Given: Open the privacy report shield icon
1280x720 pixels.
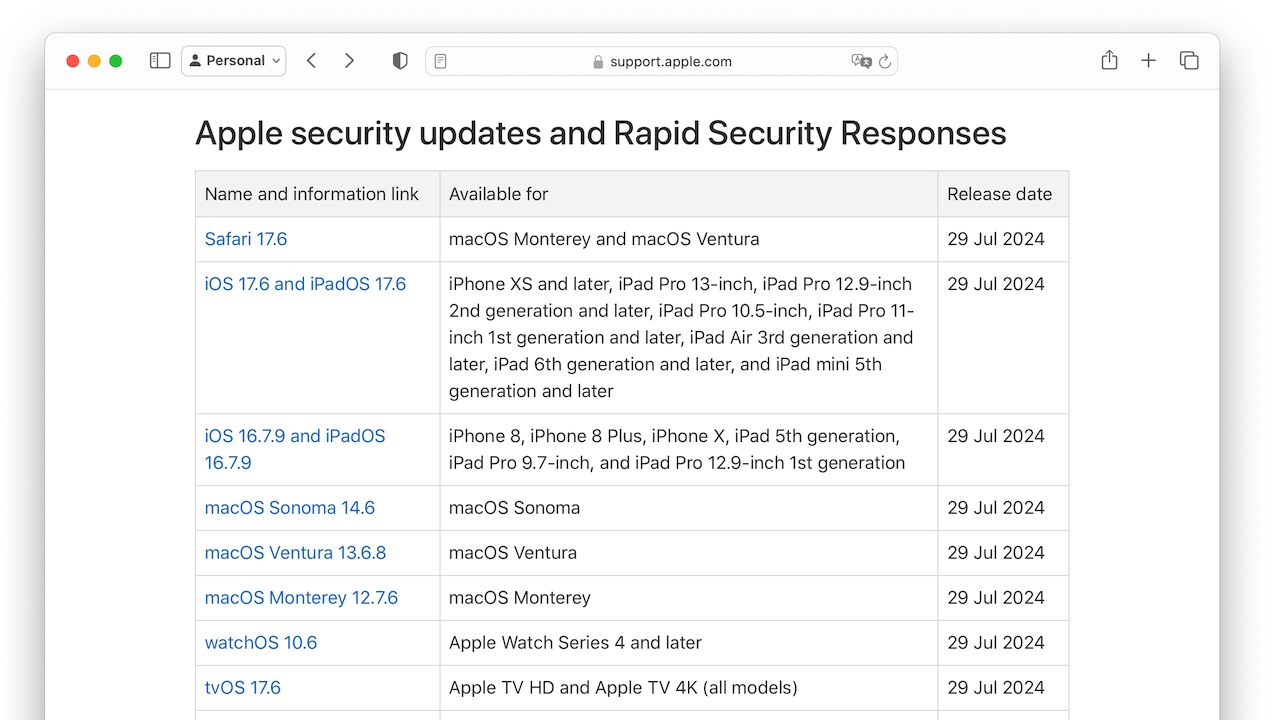Looking at the screenshot, I should click(x=400, y=61).
